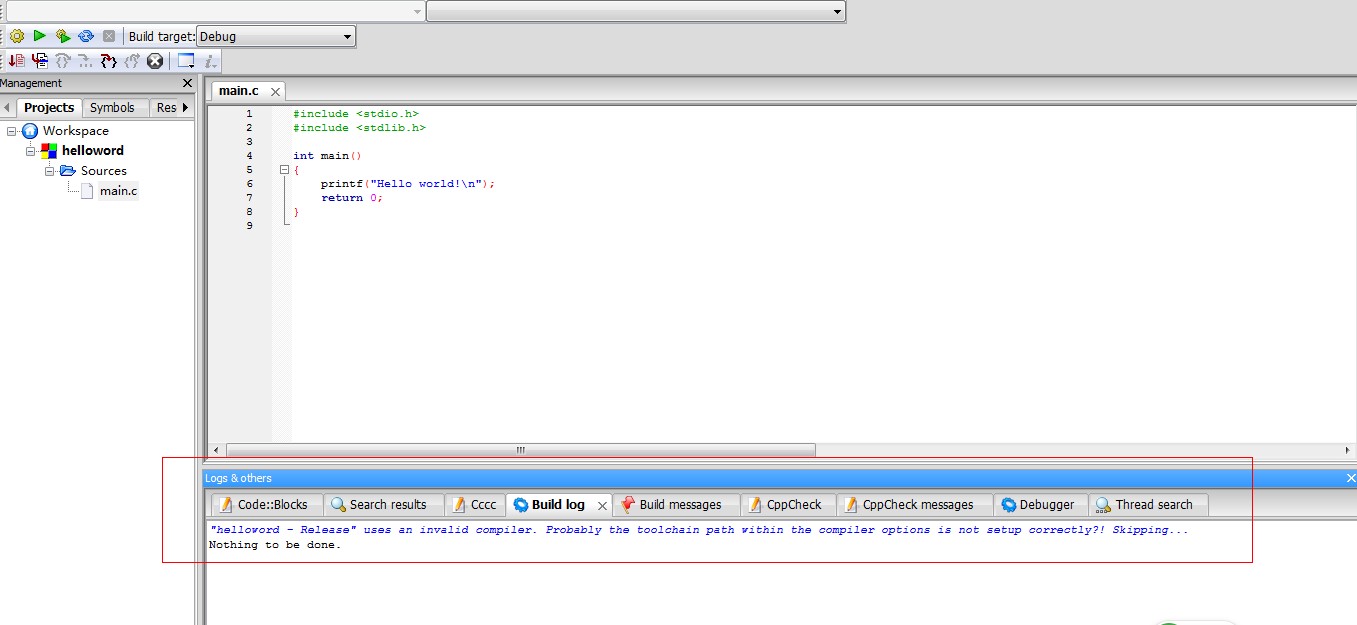The height and width of the screenshot is (625, 1357).
Task: Click the printf "Hello world!\n" code line
Action: (408, 184)
